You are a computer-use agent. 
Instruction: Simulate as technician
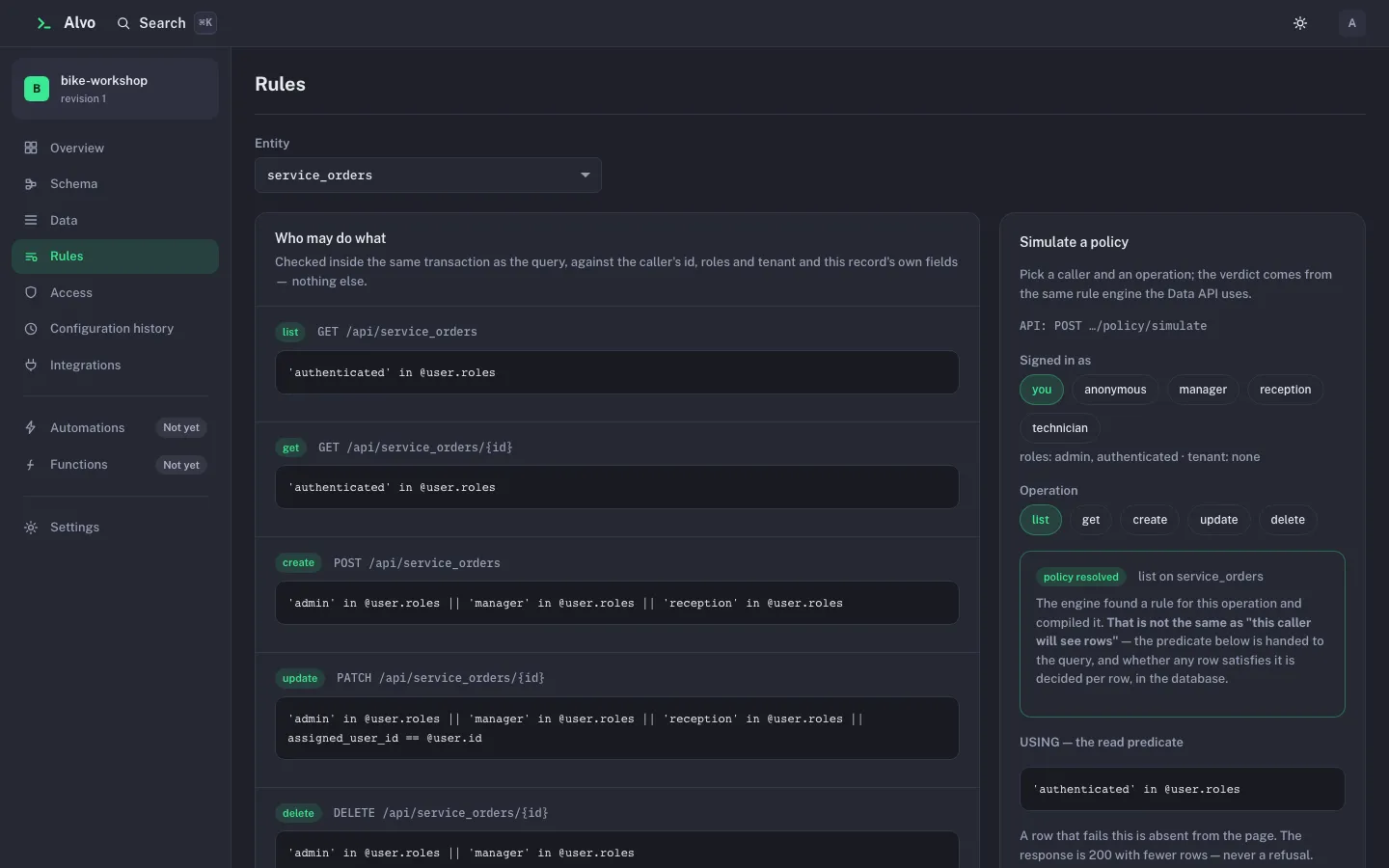1059,428
